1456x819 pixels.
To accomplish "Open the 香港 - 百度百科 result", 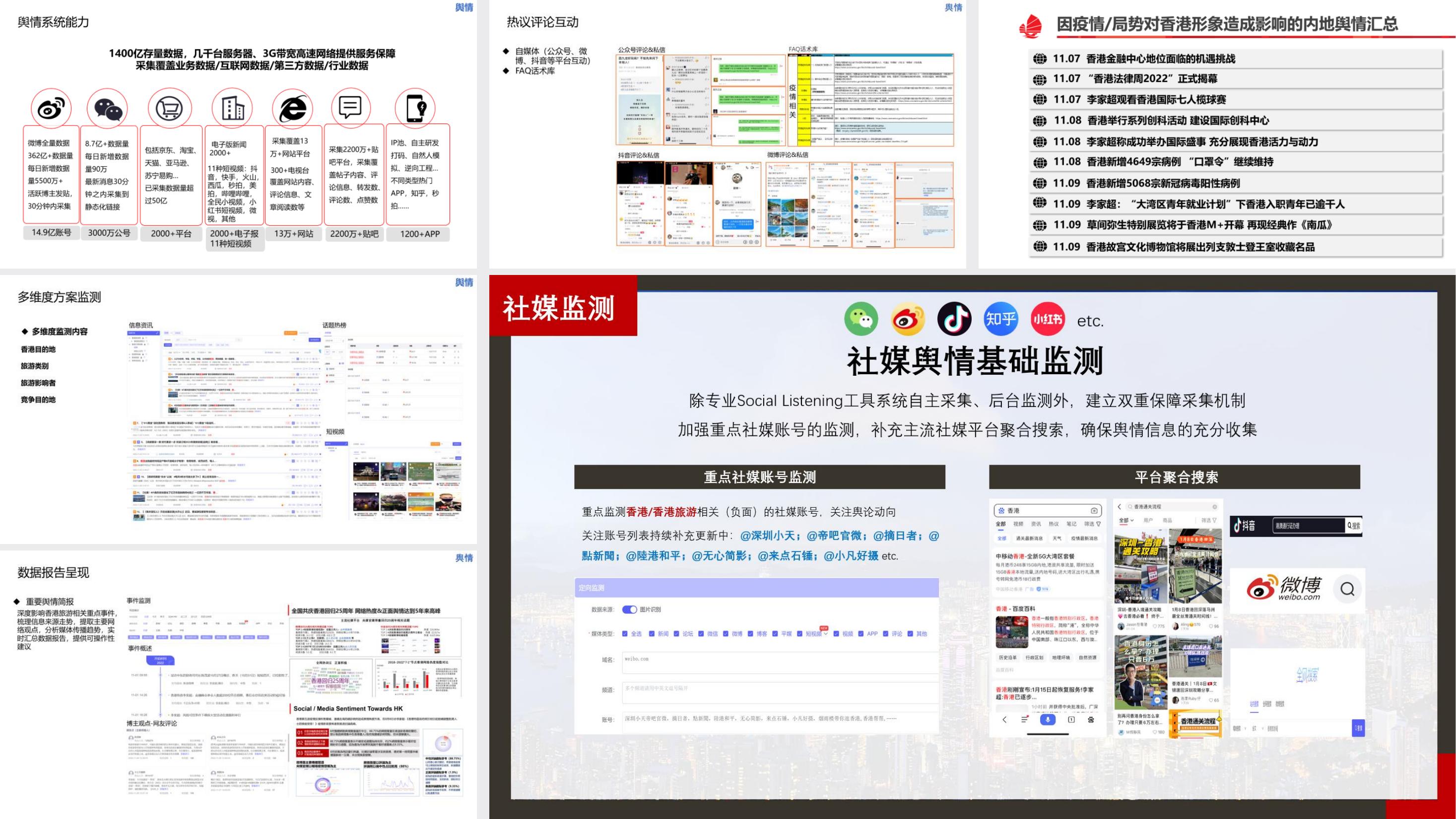I will [x=1016, y=609].
